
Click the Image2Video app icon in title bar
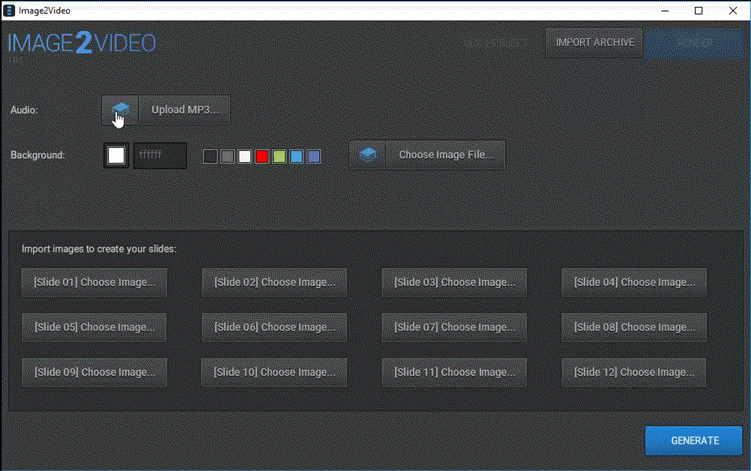pyautogui.click(x=9, y=11)
